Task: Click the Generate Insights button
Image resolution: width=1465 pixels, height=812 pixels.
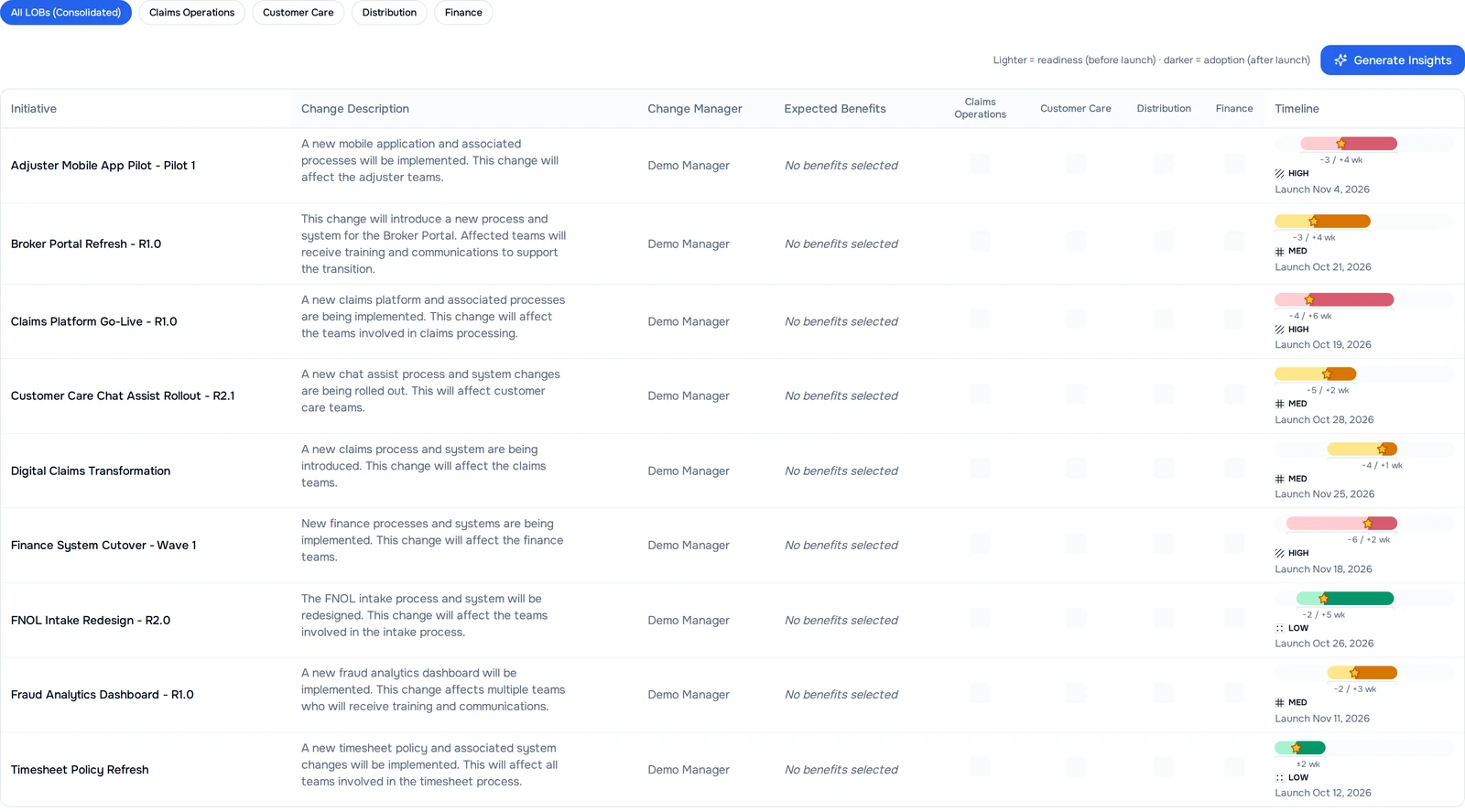Action: point(1393,60)
